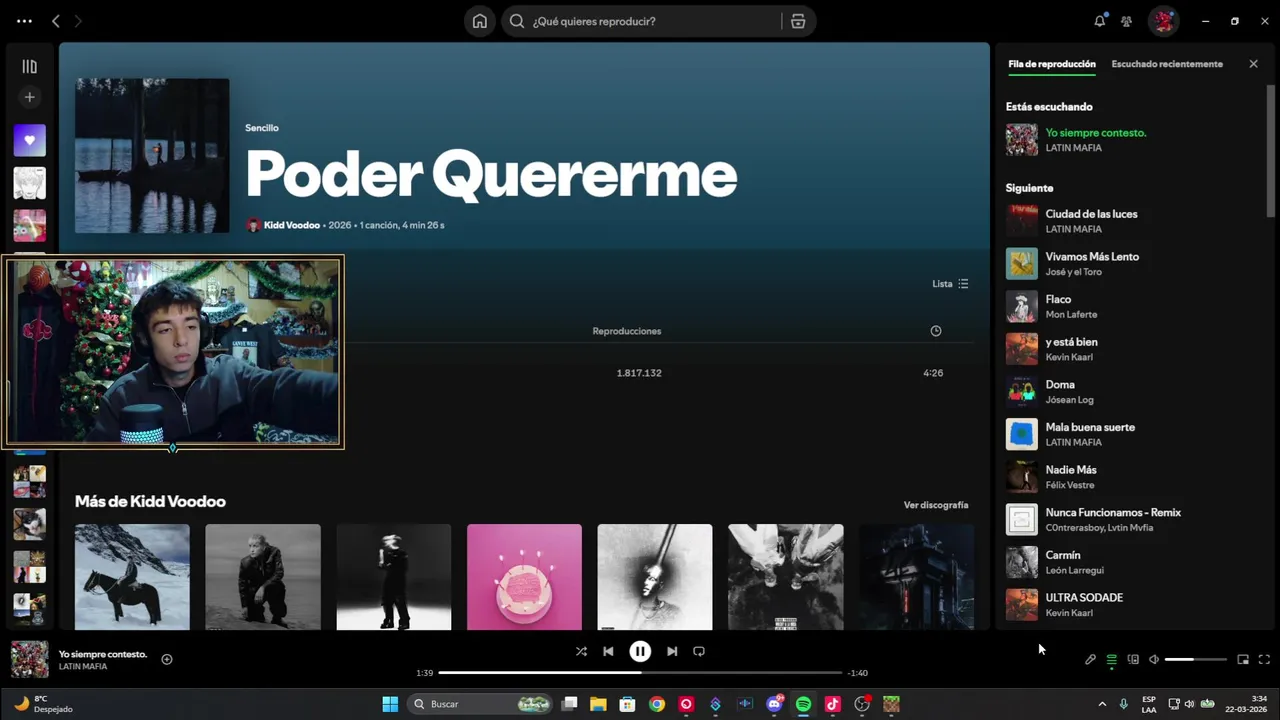
Task: Open friend activity icon in top bar
Action: point(1127,21)
